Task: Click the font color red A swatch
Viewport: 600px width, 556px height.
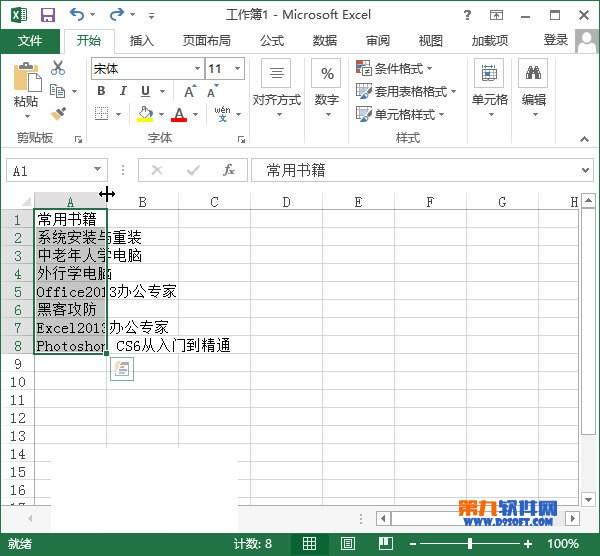Action: coord(179,114)
